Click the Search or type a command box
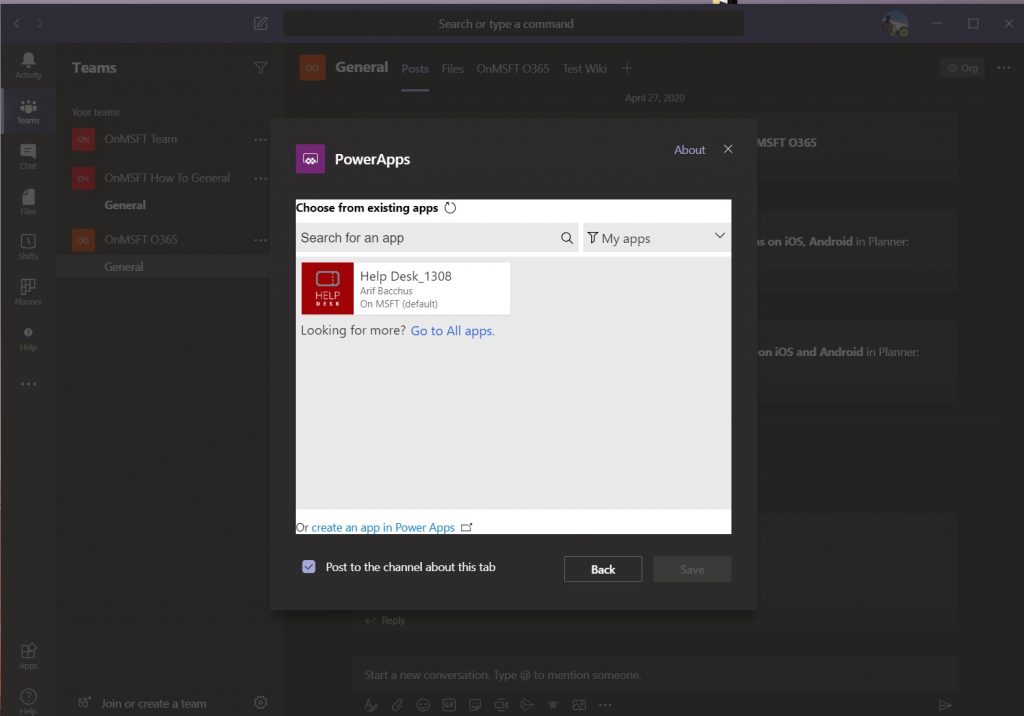The image size is (1024, 716). tap(513, 24)
